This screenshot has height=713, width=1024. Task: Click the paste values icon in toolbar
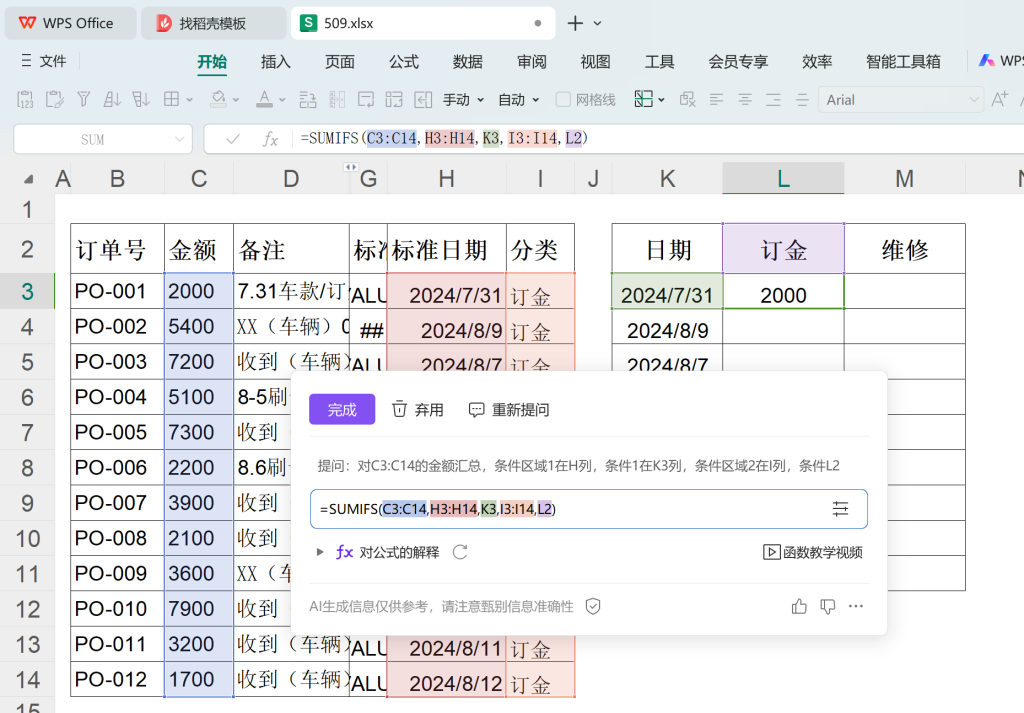(25, 99)
